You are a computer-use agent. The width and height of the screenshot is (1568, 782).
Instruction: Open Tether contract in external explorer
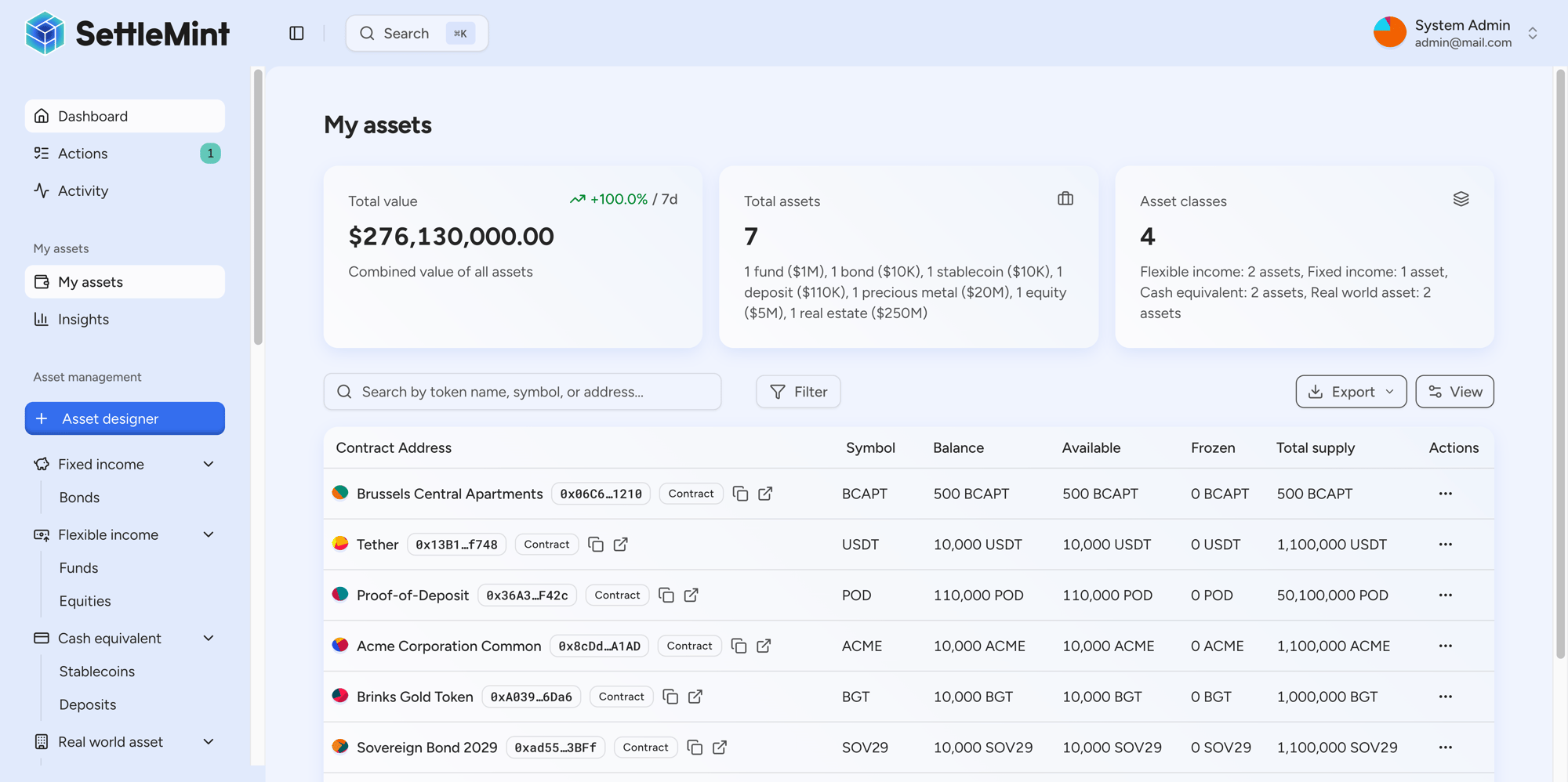[x=620, y=545]
